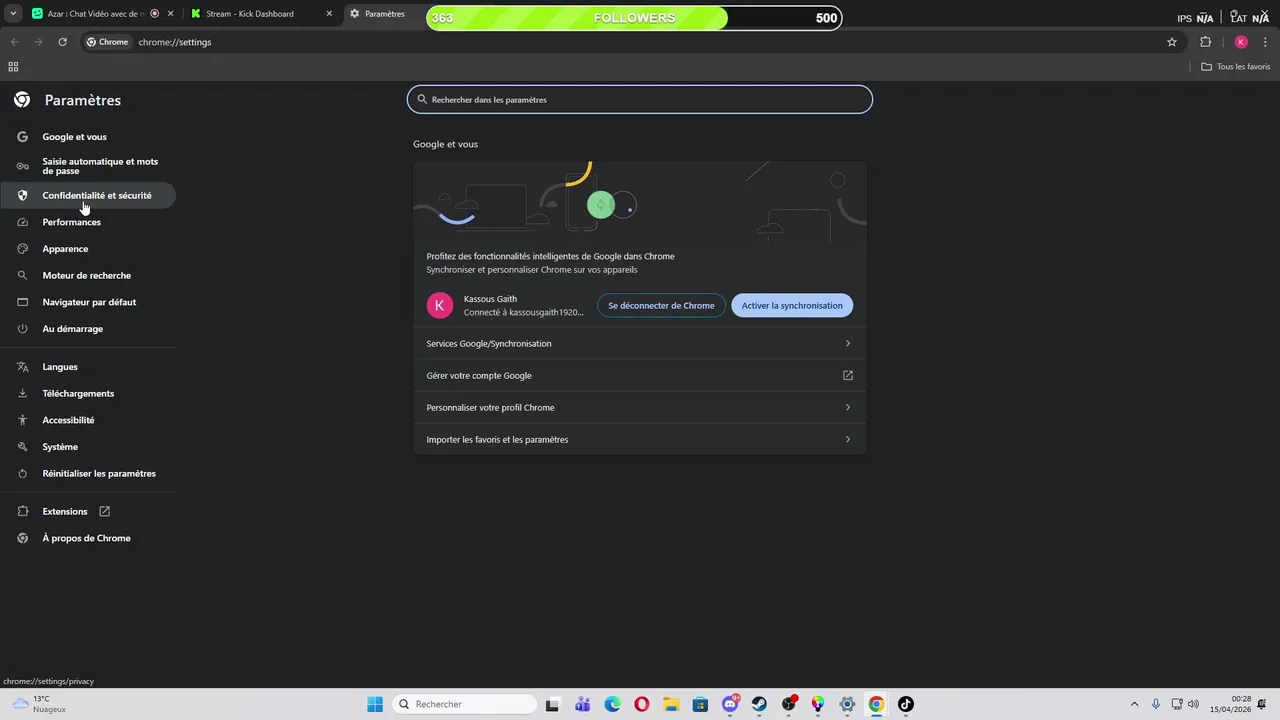Close the Stream - Kick Dashboard tab
The width and height of the screenshot is (1280, 720).
pos(329,14)
